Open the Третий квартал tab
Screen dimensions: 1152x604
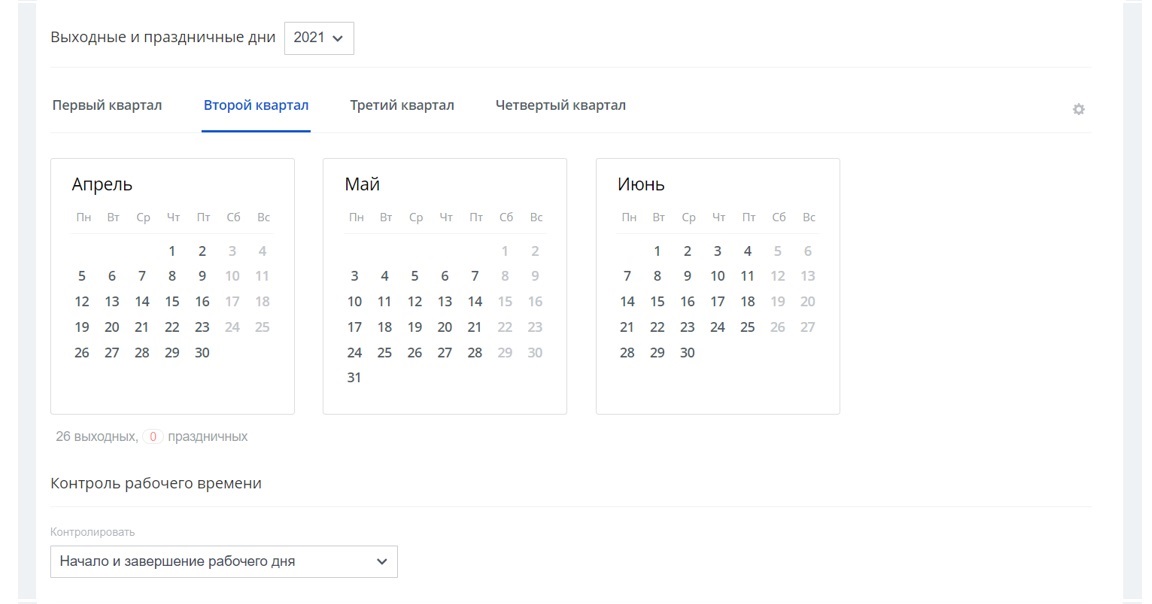[402, 105]
